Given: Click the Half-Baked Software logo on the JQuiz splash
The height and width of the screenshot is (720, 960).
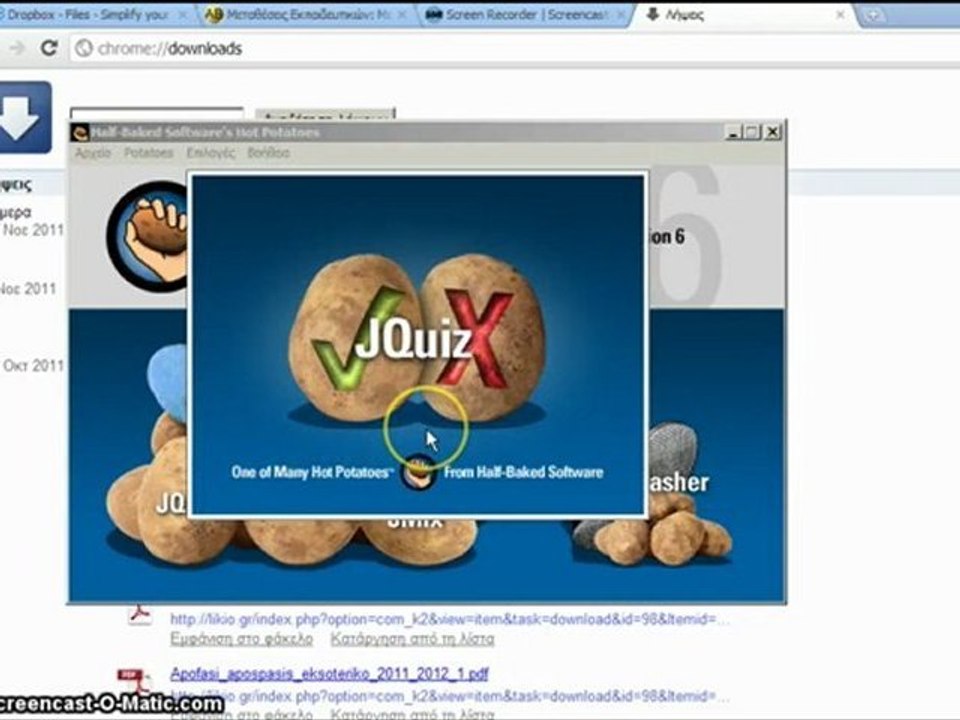Looking at the screenshot, I should (x=417, y=471).
